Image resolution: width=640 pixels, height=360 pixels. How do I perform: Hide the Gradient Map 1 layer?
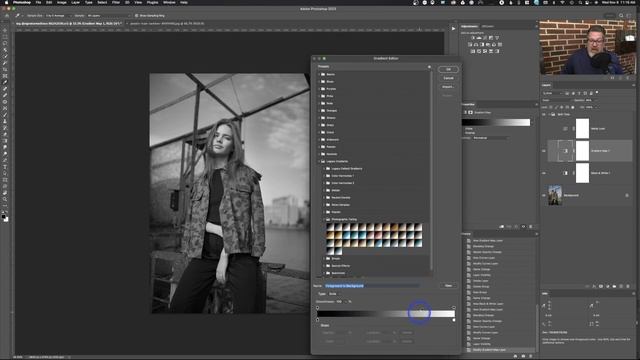point(544,151)
